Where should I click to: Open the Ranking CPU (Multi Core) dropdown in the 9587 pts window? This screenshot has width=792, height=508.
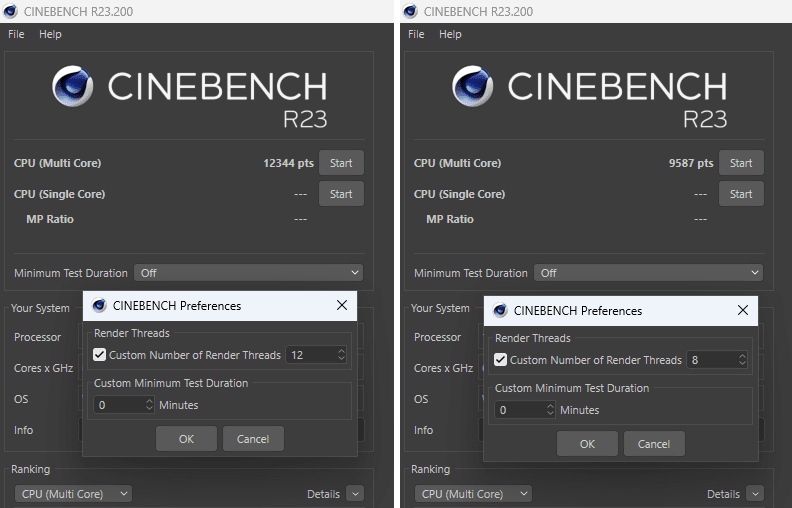click(473, 494)
